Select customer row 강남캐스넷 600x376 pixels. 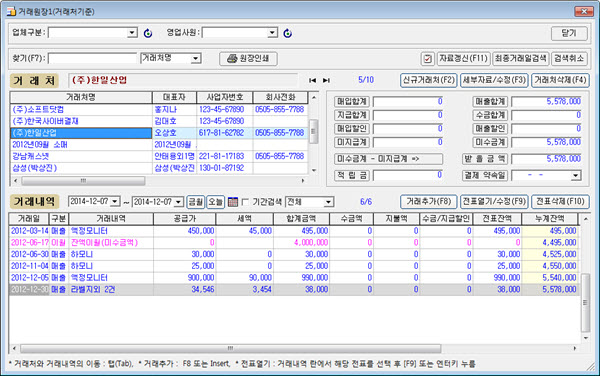click(159, 156)
